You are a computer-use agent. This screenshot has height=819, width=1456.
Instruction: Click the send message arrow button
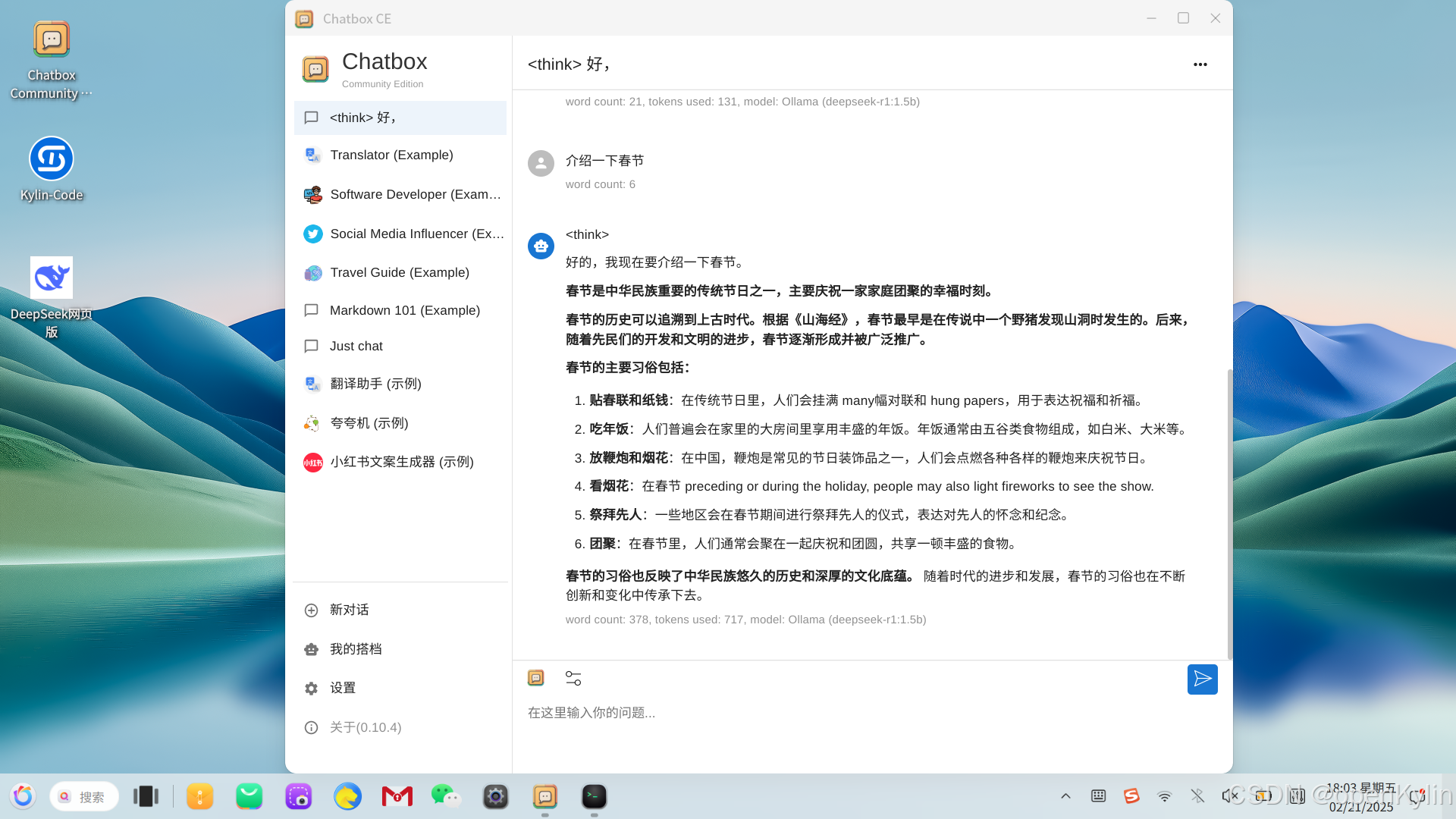[x=1202, y=679]
